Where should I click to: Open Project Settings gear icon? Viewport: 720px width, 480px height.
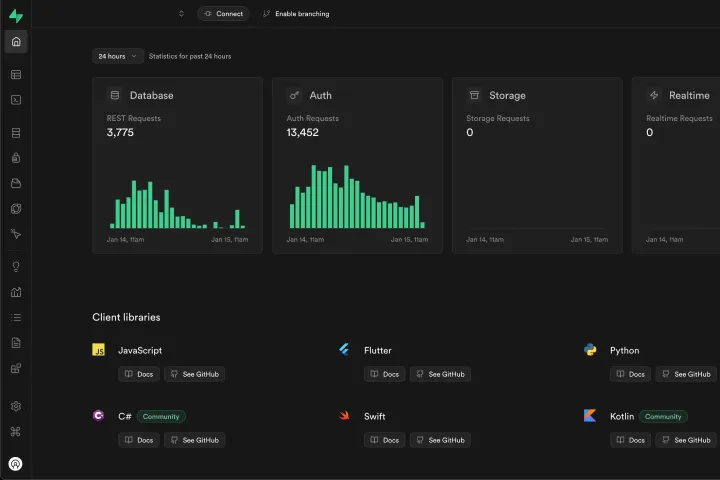[16, 406]
